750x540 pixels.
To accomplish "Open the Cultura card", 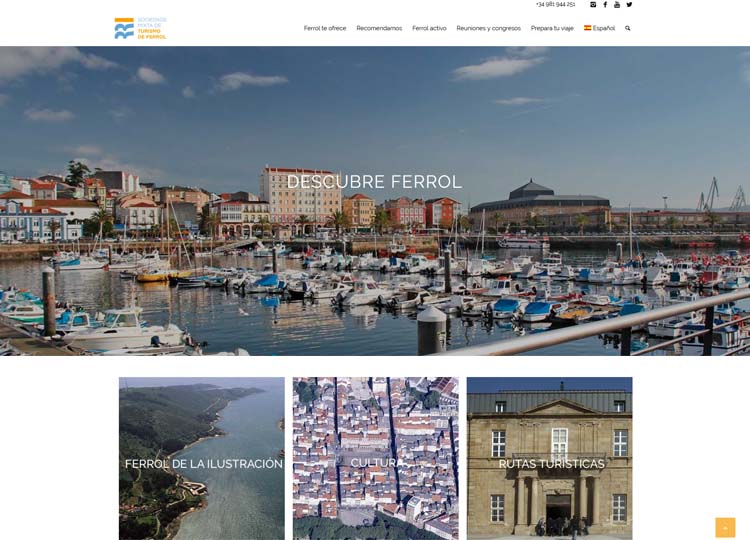I will coord(375,458).
